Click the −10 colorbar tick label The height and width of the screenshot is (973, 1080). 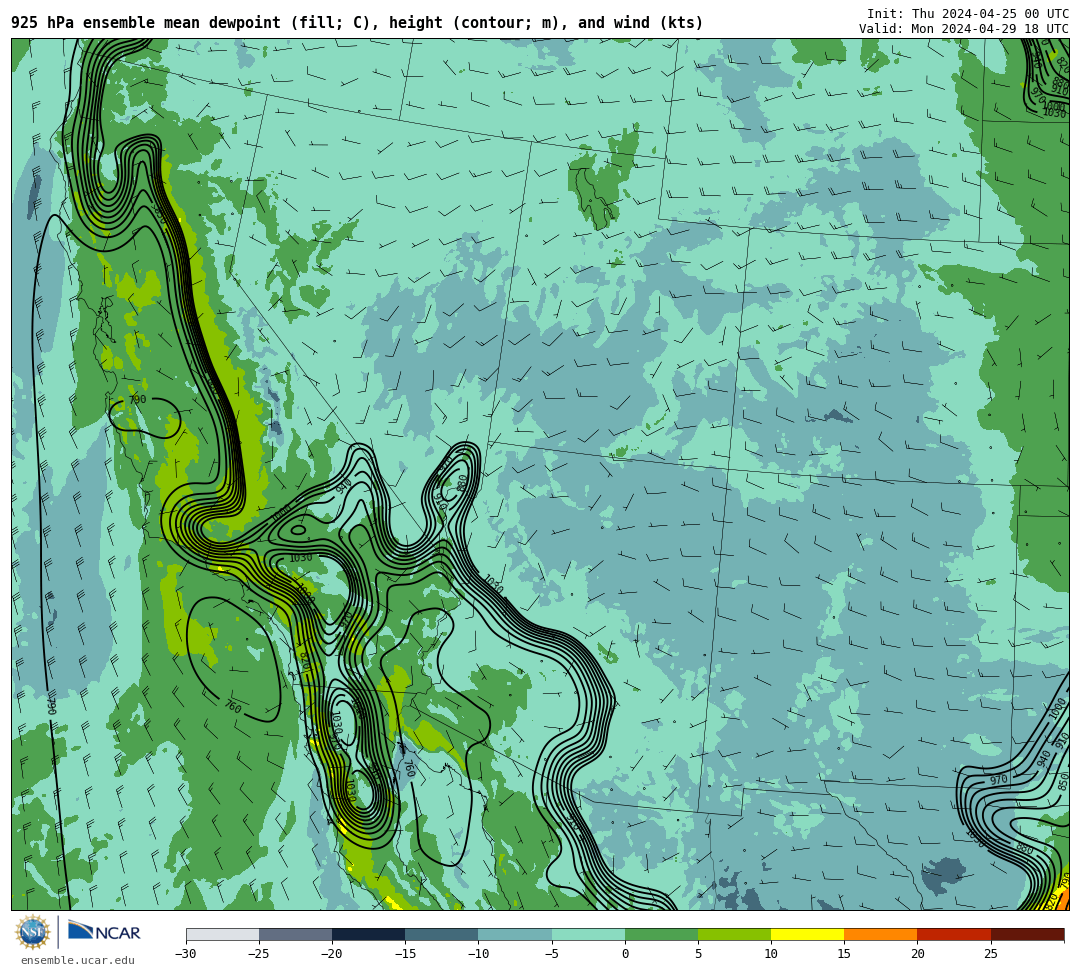(x=478, y=954)
